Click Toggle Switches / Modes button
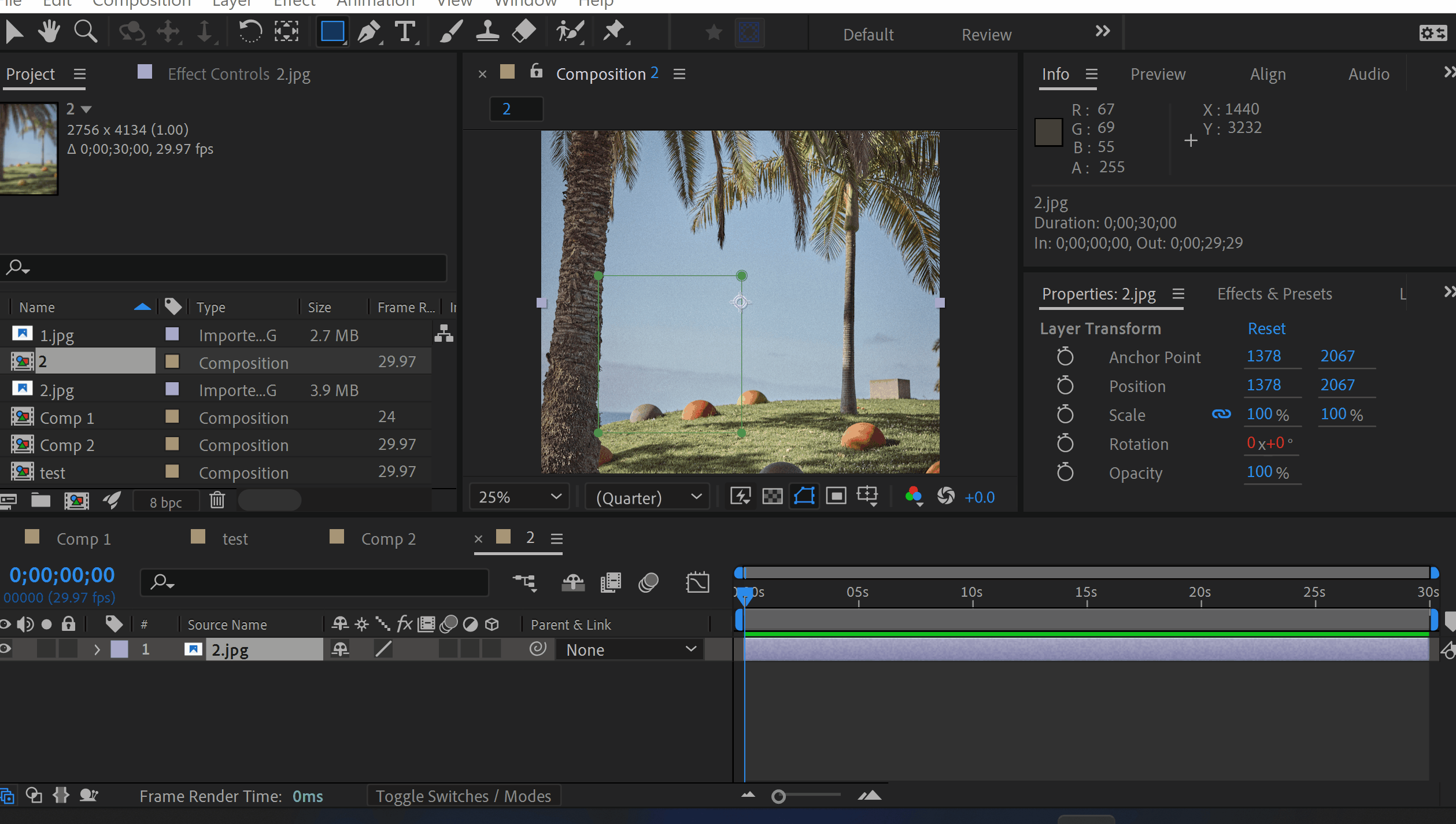Image resolution: width=1456 pixels, height=824 pixels. point(463,796)
